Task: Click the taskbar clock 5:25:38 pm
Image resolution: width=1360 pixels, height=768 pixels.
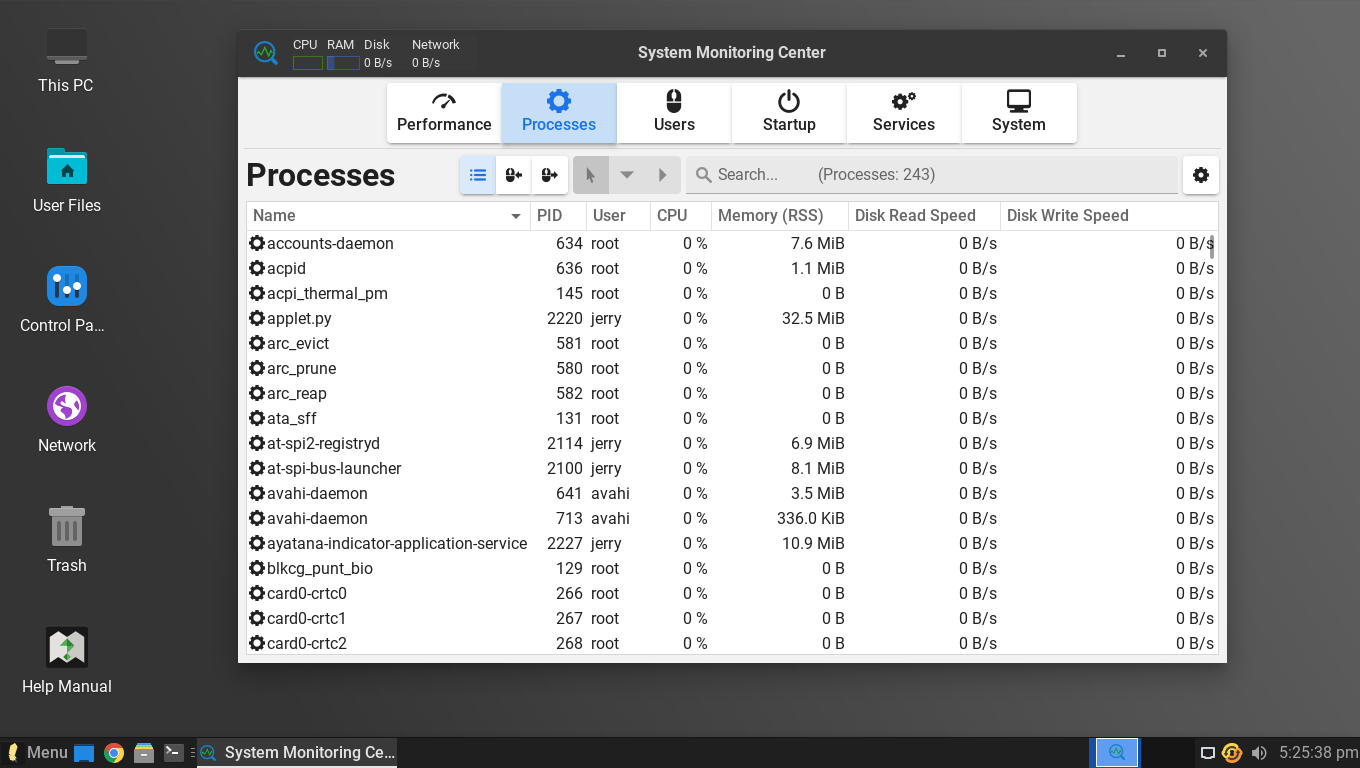Action: pyautogui.click(x=1318, y=753)
